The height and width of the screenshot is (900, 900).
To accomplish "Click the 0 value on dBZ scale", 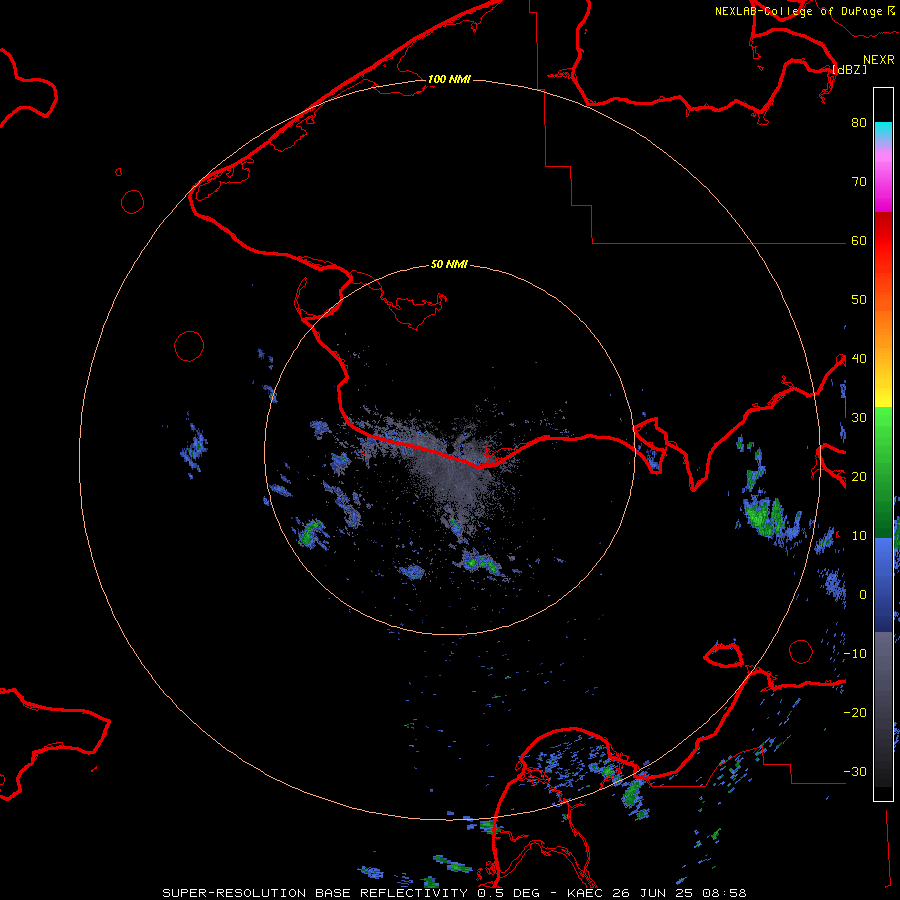I will click(x=863, y=595).
